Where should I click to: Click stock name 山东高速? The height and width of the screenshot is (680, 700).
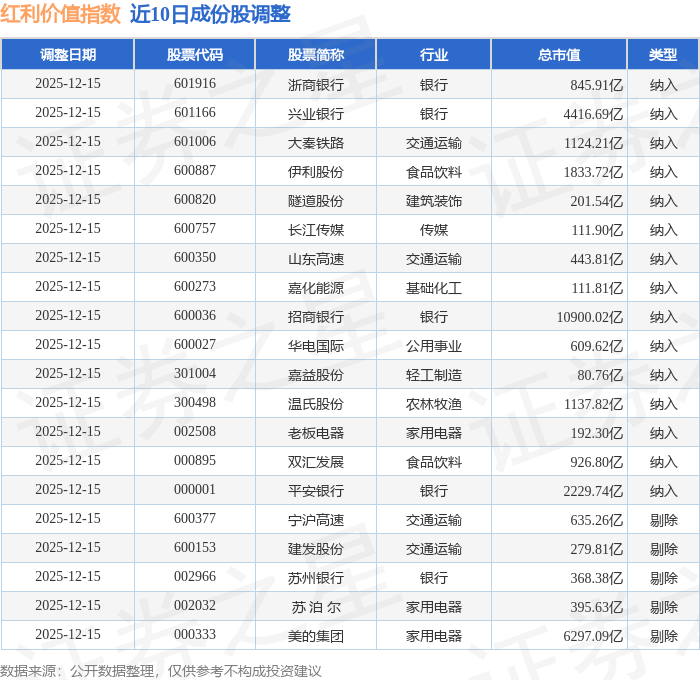point(316,259)
